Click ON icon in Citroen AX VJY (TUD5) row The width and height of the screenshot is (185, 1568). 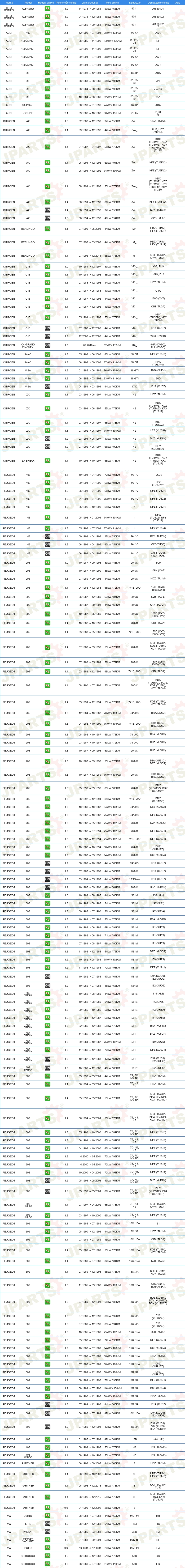(x=48, y=218)
